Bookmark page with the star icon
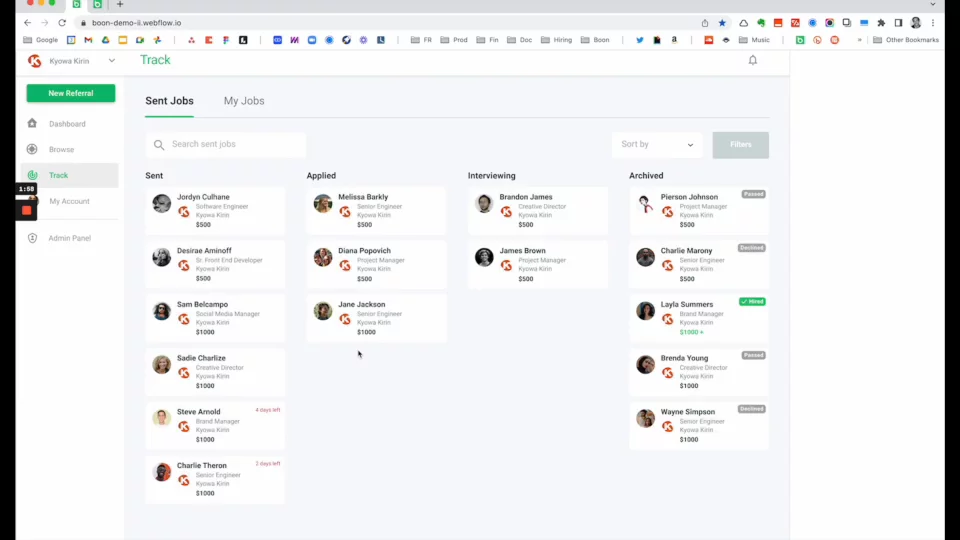 (x=722, y=23)
